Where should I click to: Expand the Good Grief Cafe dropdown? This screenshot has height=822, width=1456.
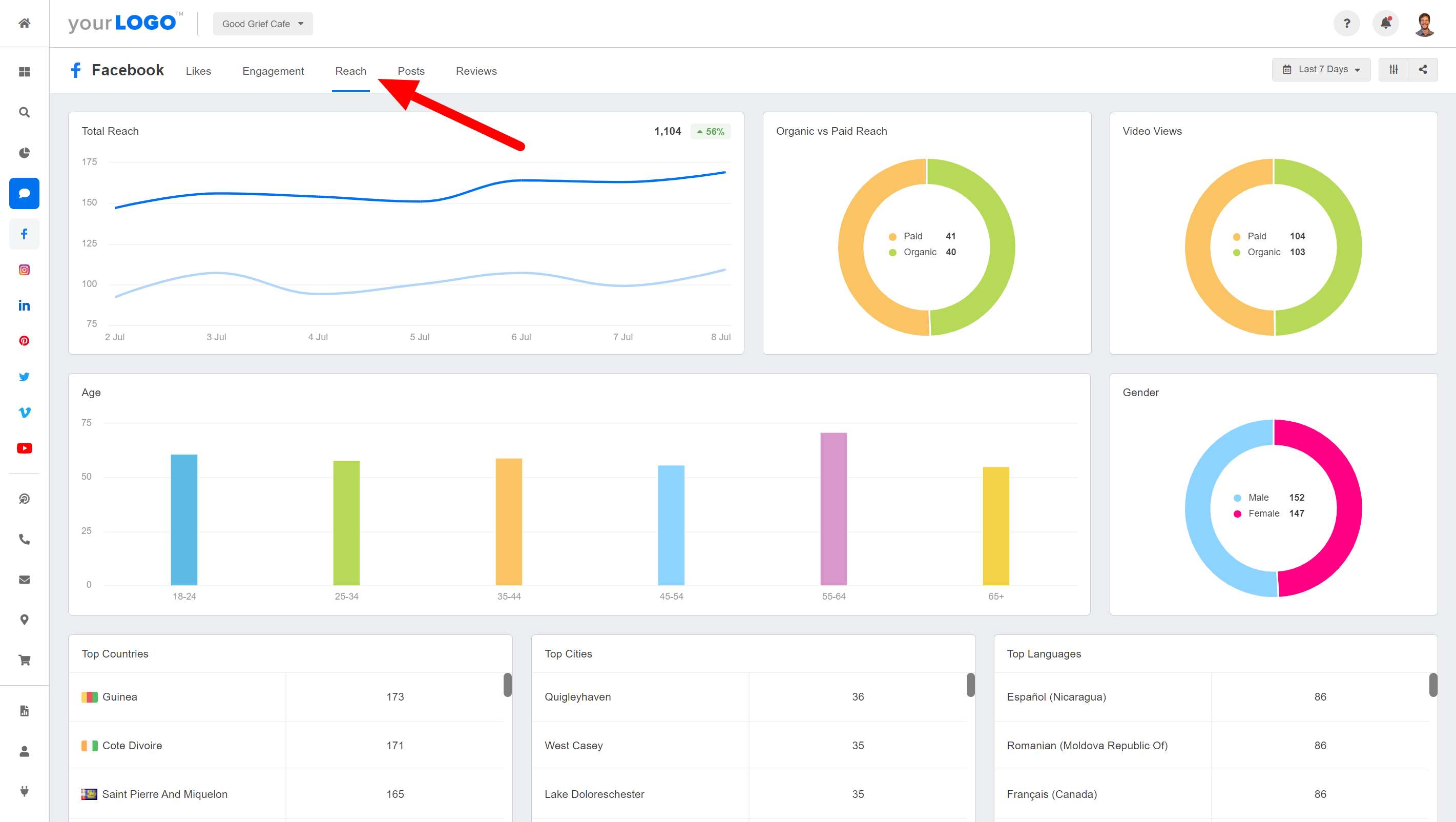263,24
